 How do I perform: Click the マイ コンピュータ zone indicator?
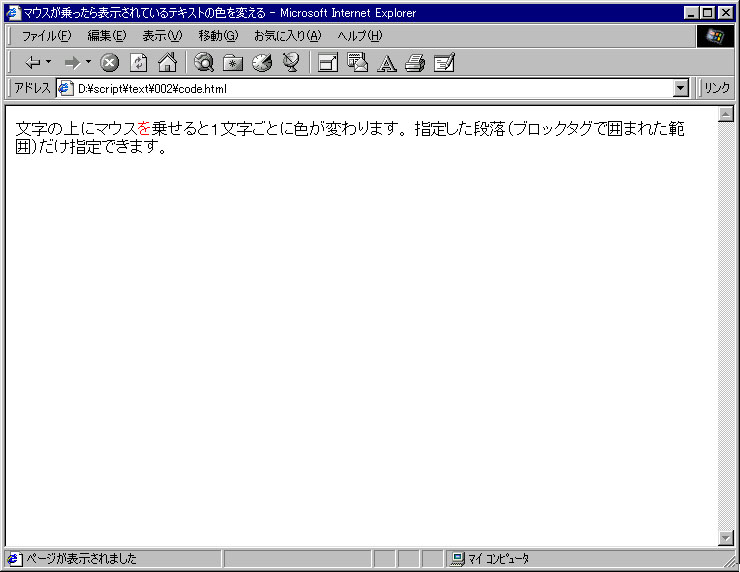click(498, 559)
